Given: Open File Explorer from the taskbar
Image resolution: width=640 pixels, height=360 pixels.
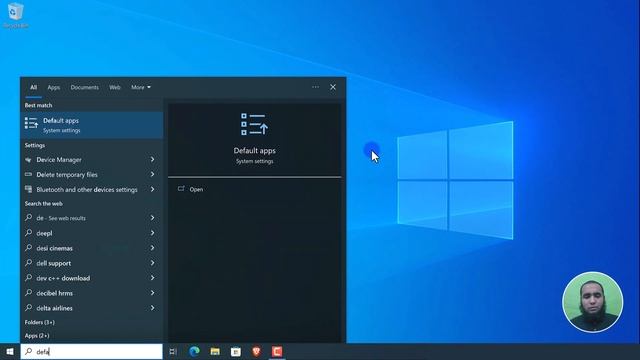Looking at the screenshot, I should tap(215, 351).
